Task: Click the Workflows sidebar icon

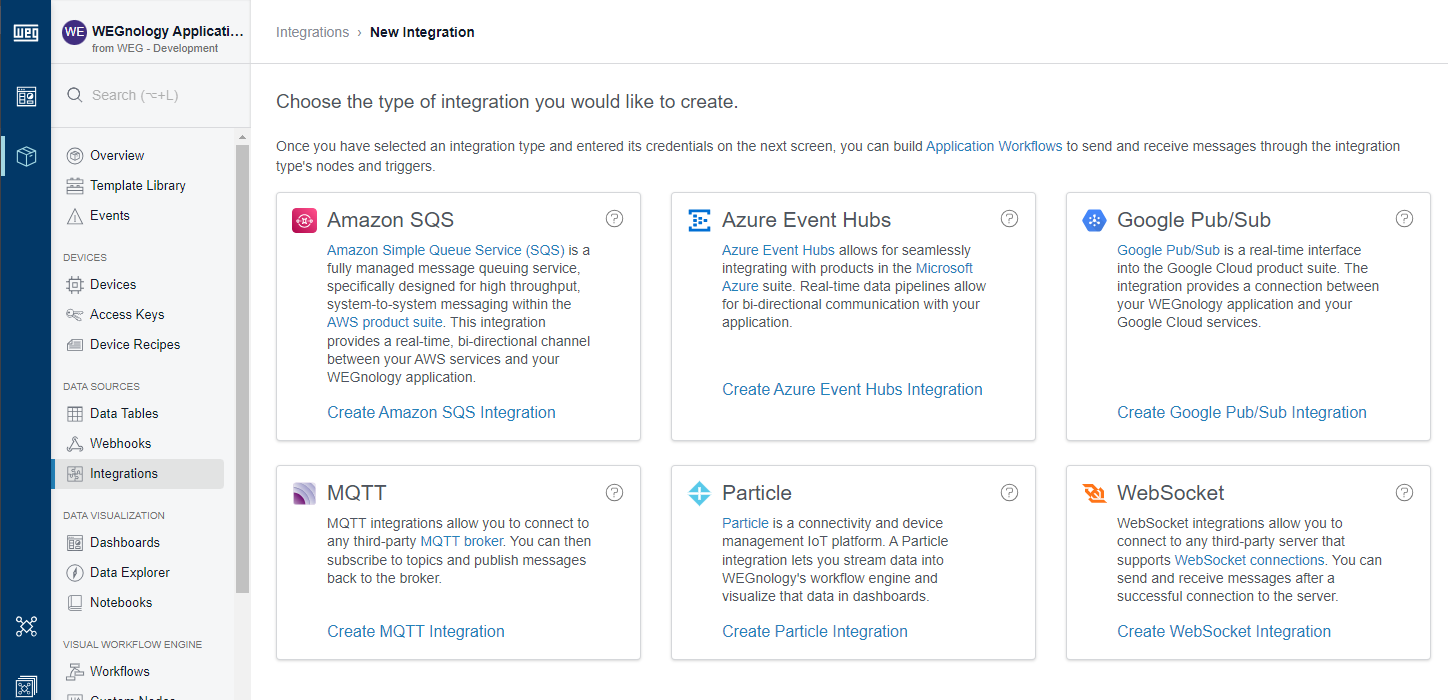Action: pyautogui.click(x=75, y=672)
